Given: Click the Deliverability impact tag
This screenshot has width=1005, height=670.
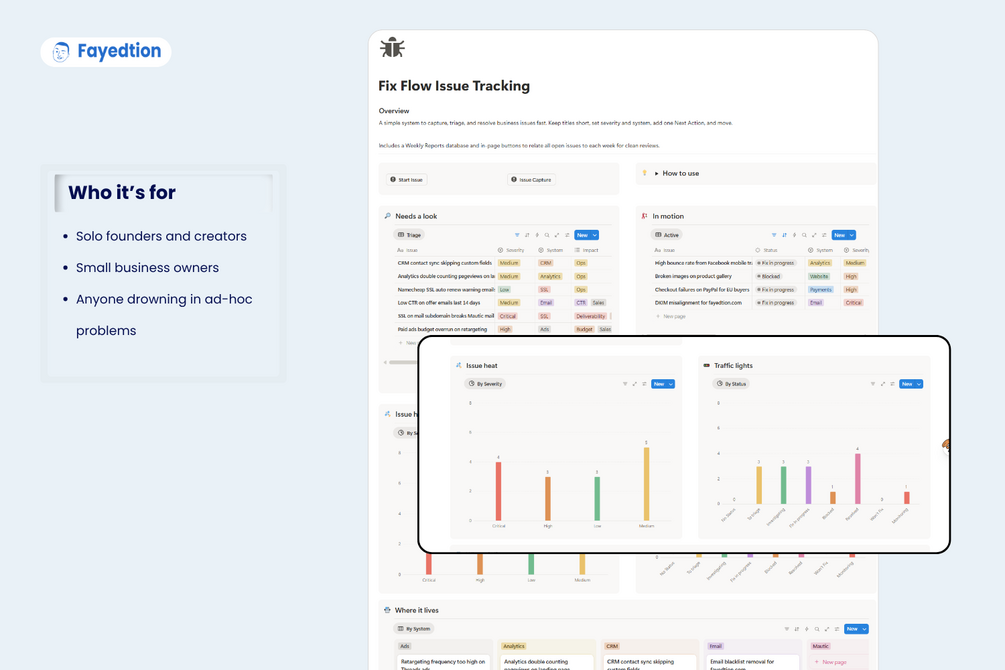Looking at the screenshot, I should (x=590, y=316).
